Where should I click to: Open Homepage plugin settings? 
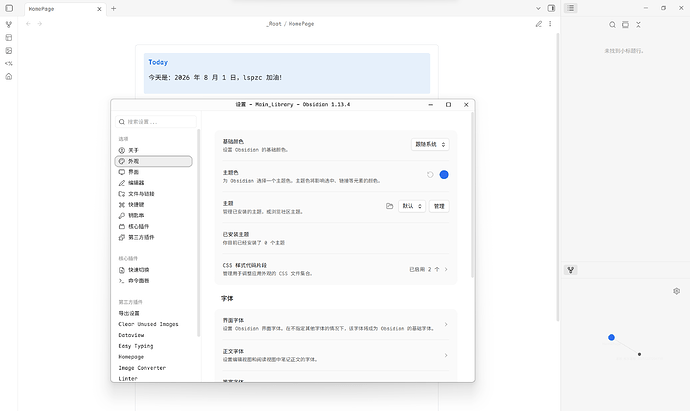pos(154,357)
